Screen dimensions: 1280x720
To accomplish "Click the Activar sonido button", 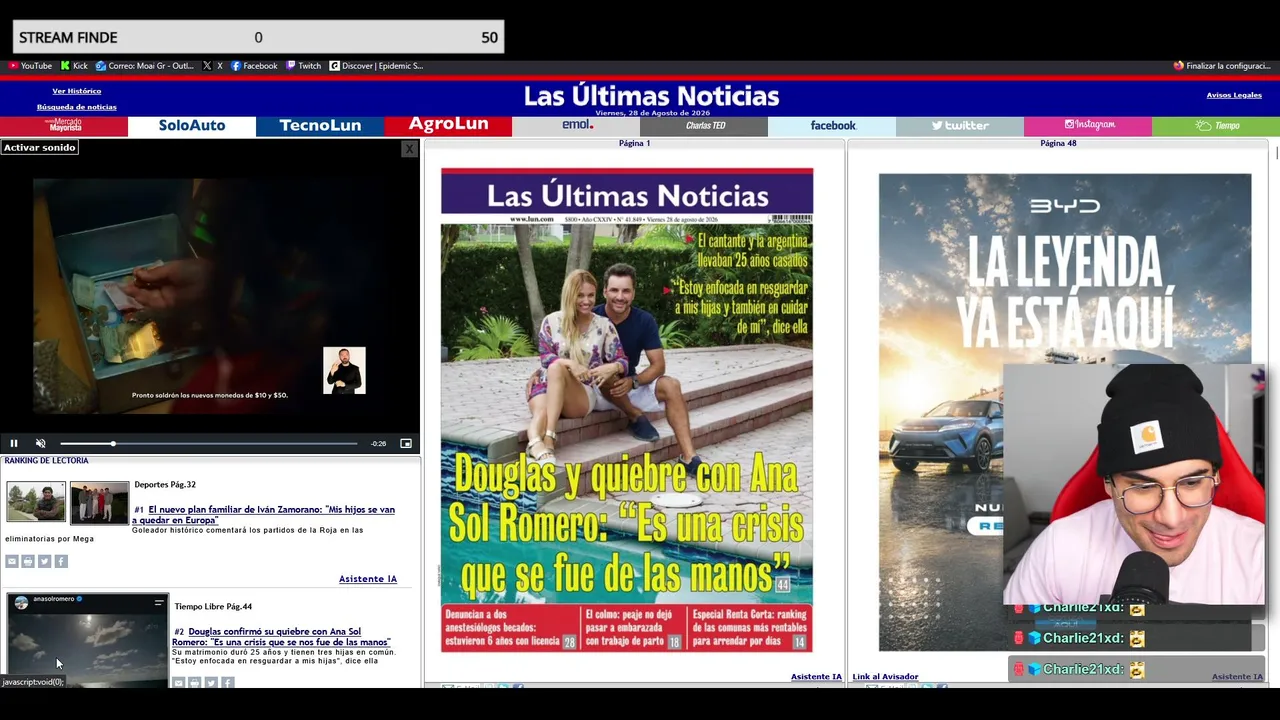I will (39, 147).
